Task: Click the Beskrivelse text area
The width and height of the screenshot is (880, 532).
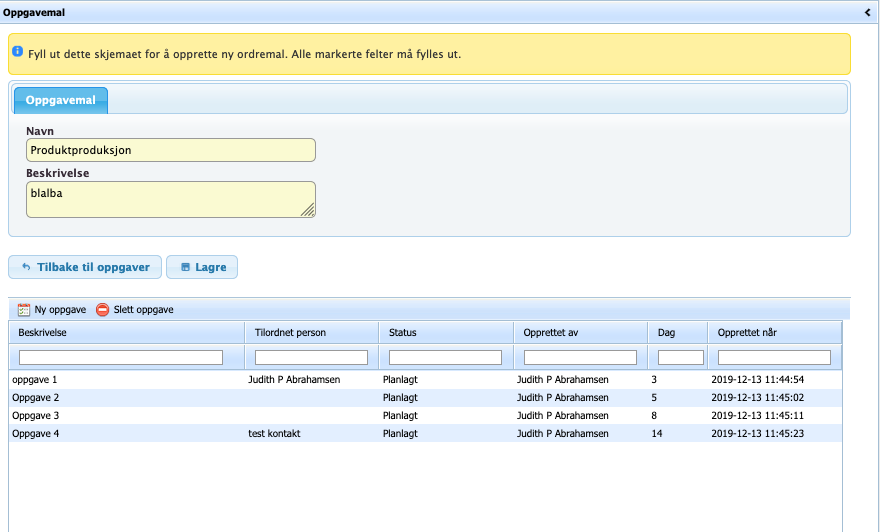Action: [165, 199]
